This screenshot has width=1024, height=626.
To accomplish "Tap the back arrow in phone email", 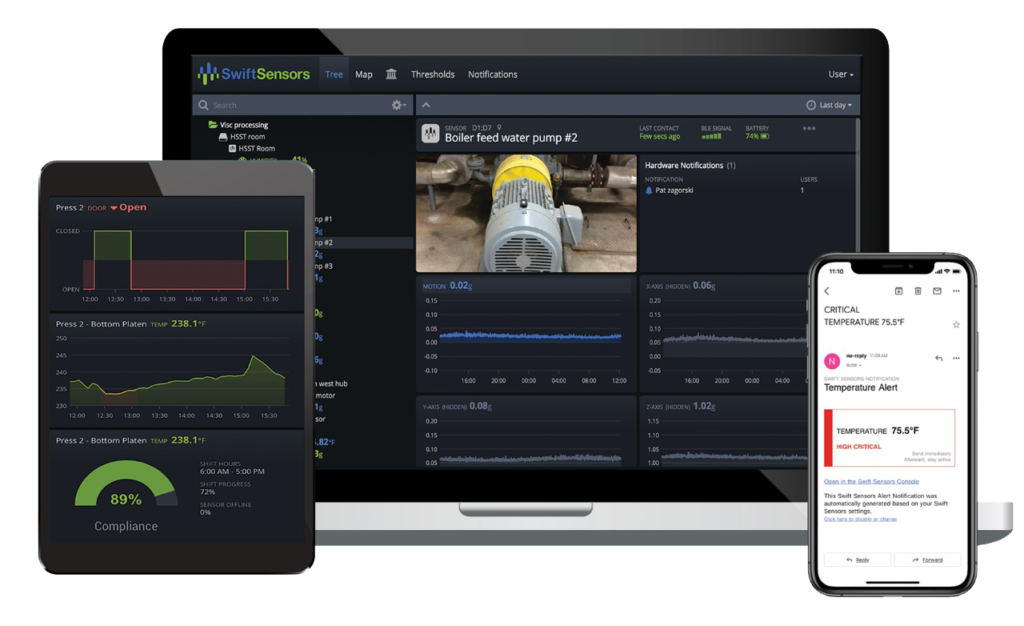I will (x=827, y=291).
